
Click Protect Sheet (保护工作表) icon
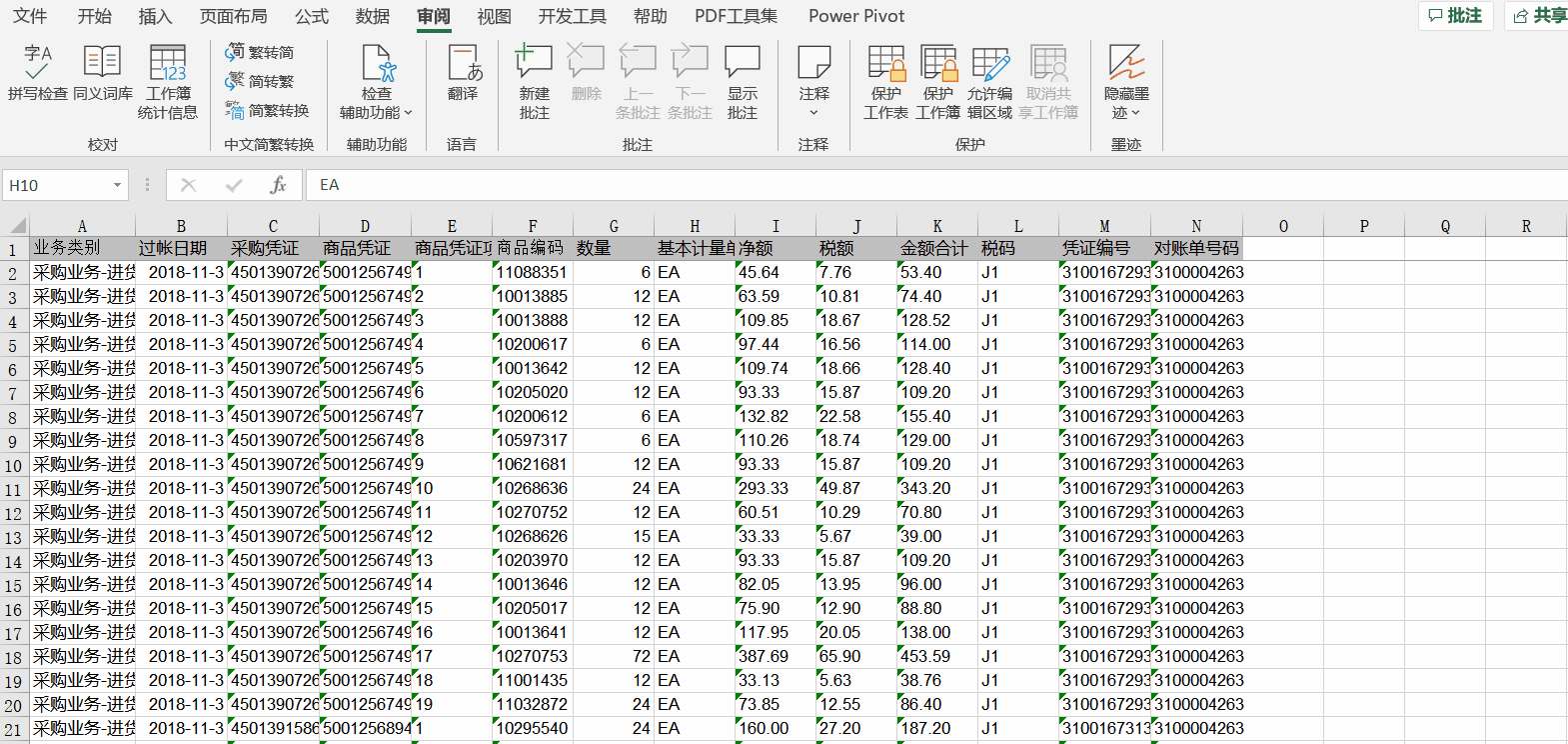[885, 82]
